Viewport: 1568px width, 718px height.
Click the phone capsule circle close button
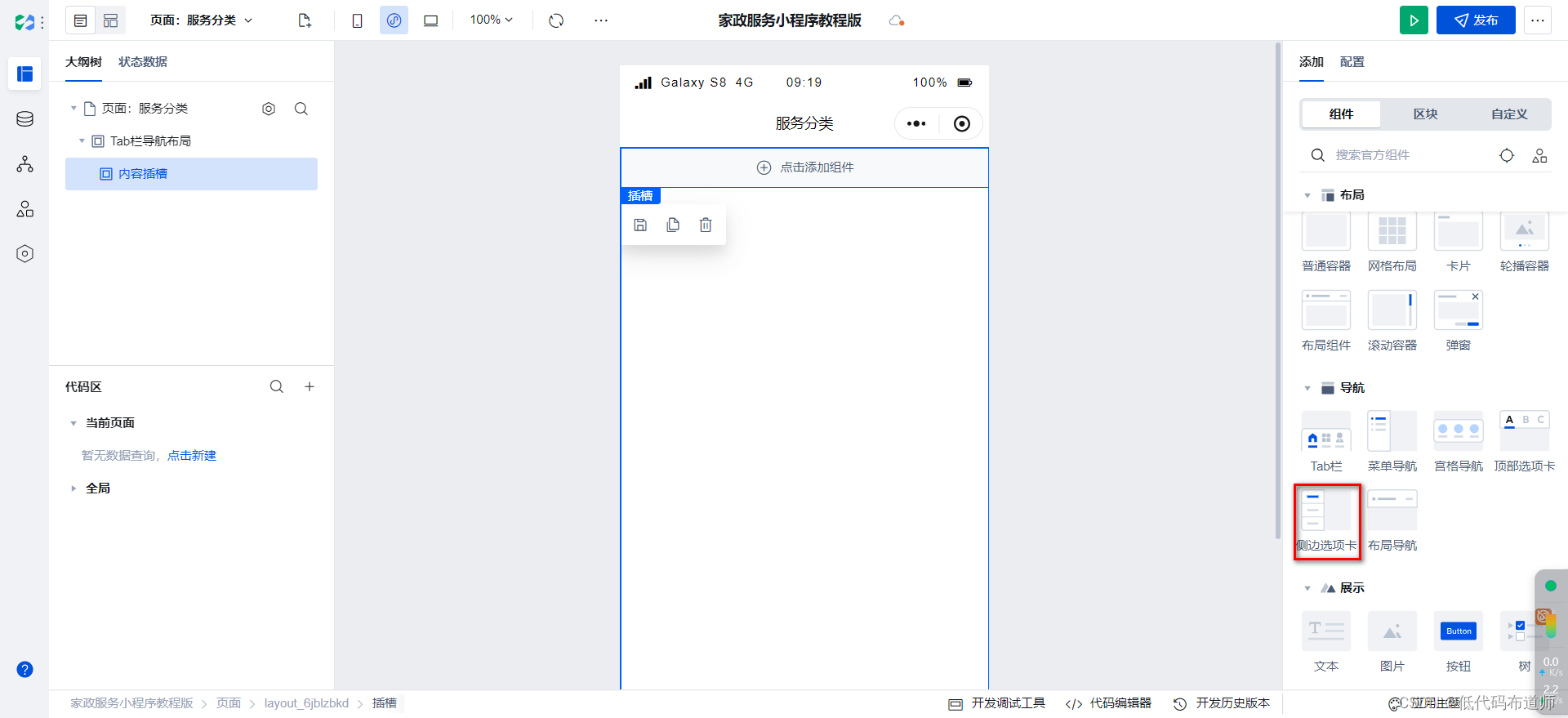coord(962,123)
